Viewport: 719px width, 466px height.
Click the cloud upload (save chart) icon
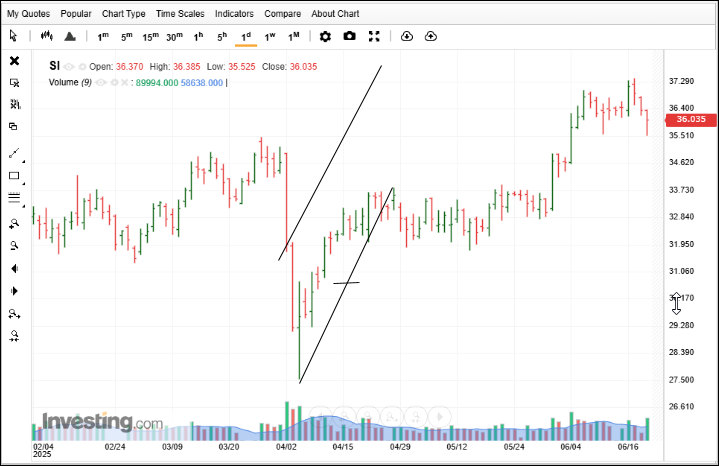(x=431, y=36)
